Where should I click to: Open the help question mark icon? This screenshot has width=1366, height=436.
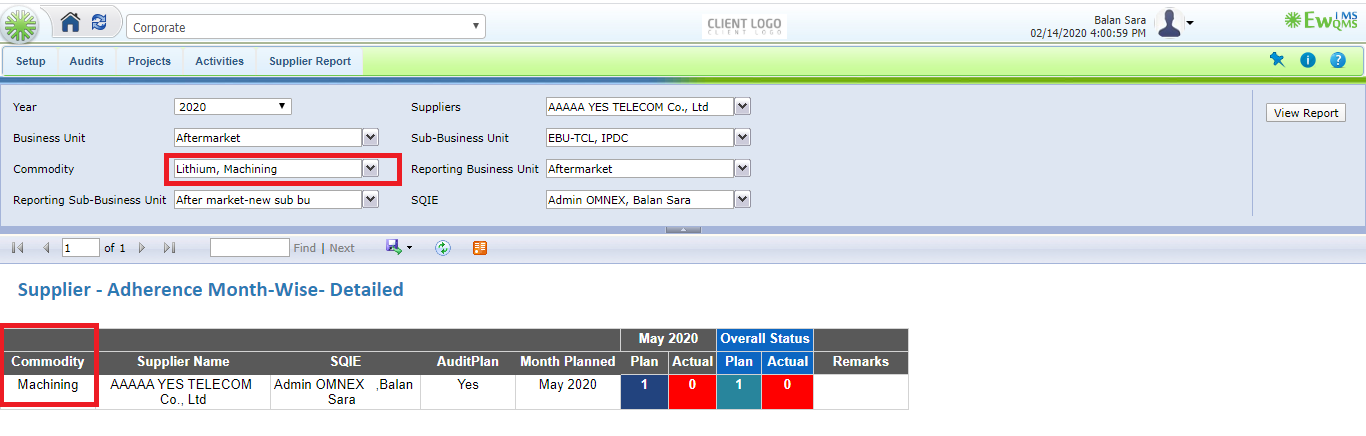tap(1337, 60)
